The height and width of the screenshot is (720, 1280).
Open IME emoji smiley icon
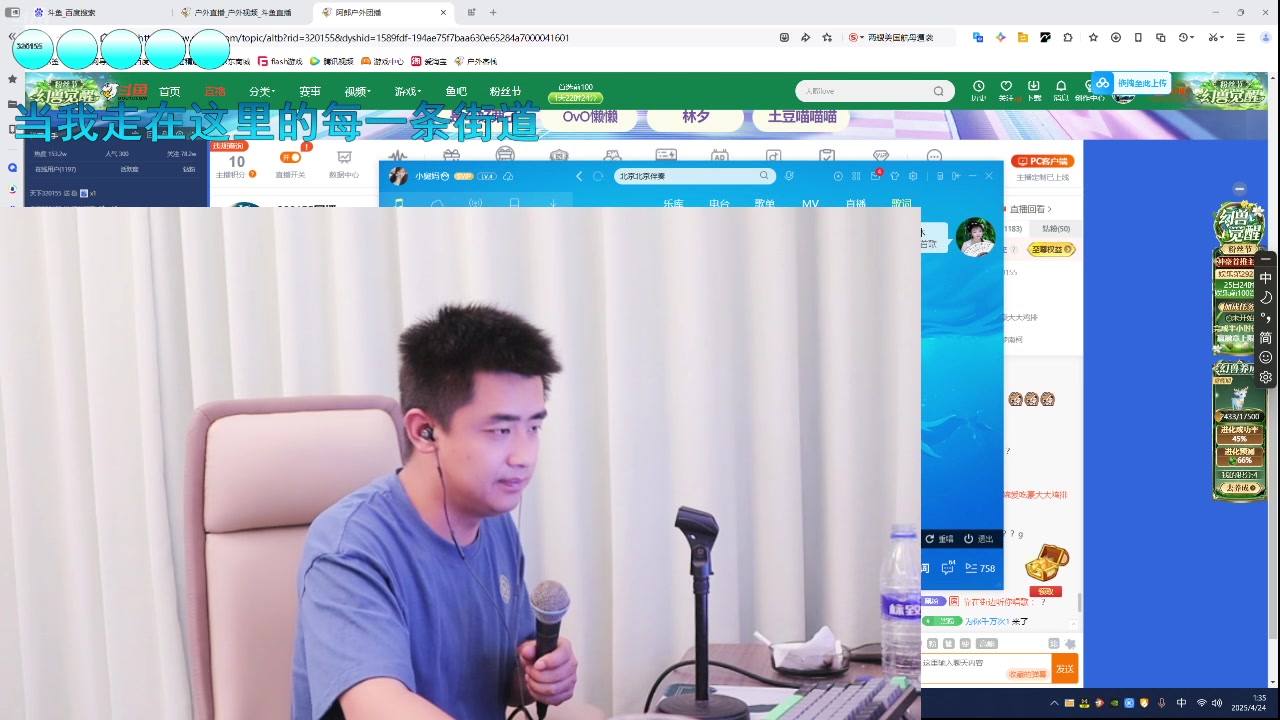1266,357
